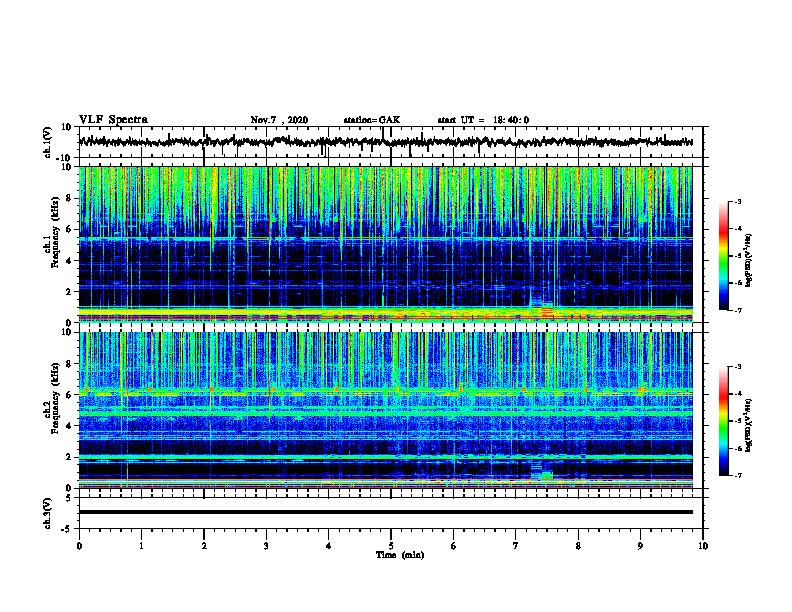
Task: Click the ch.2 color bar PSD unit label
Action: point(749,425)
